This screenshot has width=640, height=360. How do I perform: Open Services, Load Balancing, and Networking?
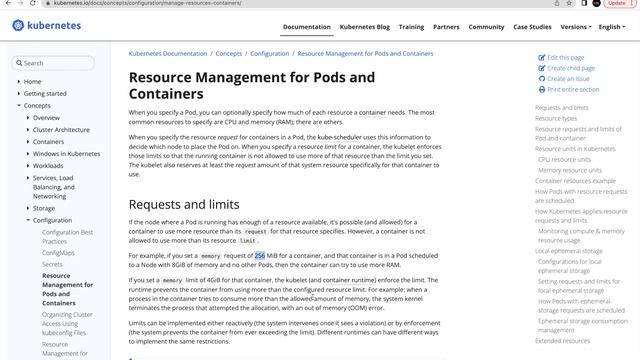[53, 187]
